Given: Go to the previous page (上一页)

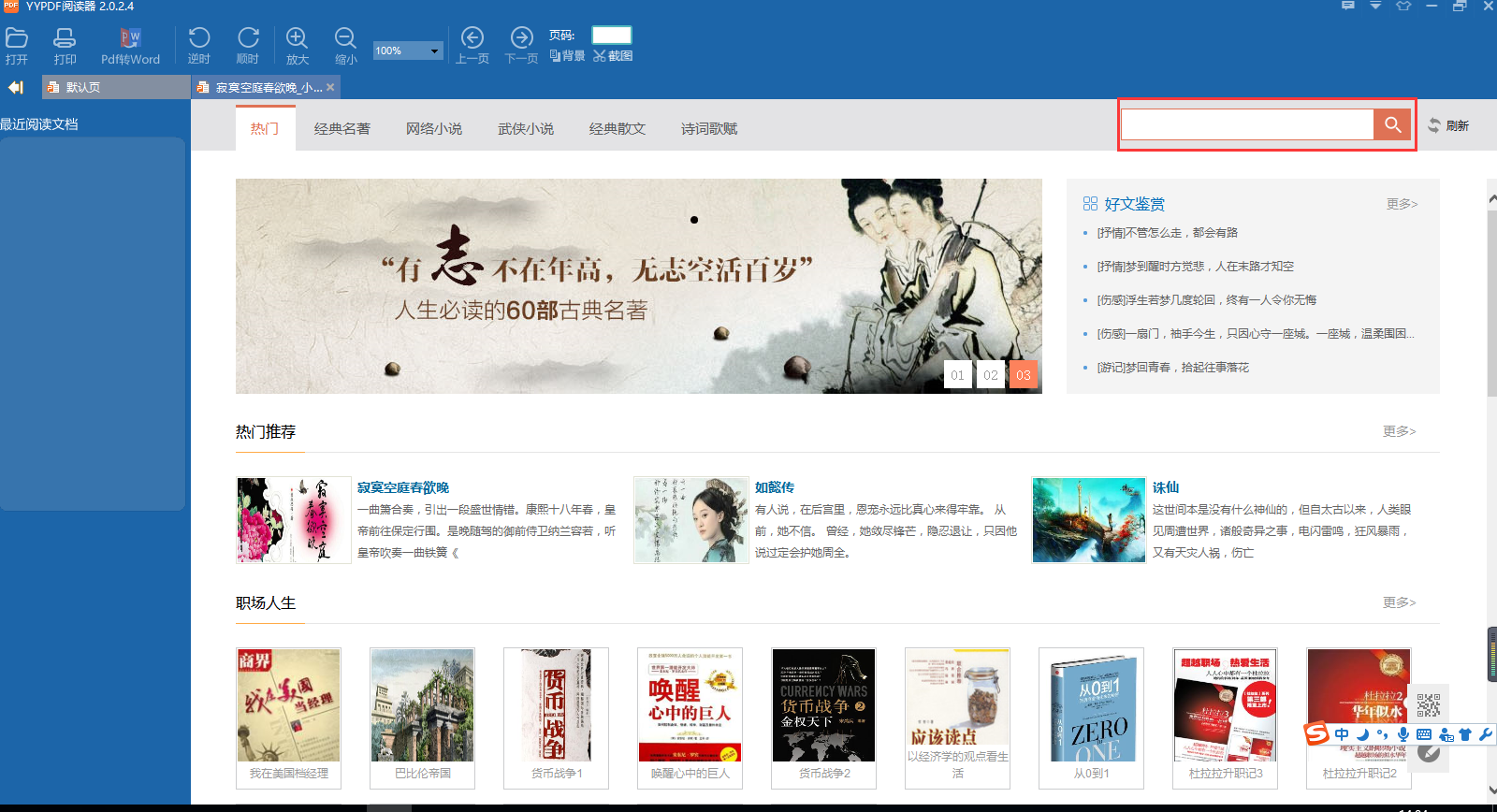Looking at the screenshot, I should tap(472, 38).
